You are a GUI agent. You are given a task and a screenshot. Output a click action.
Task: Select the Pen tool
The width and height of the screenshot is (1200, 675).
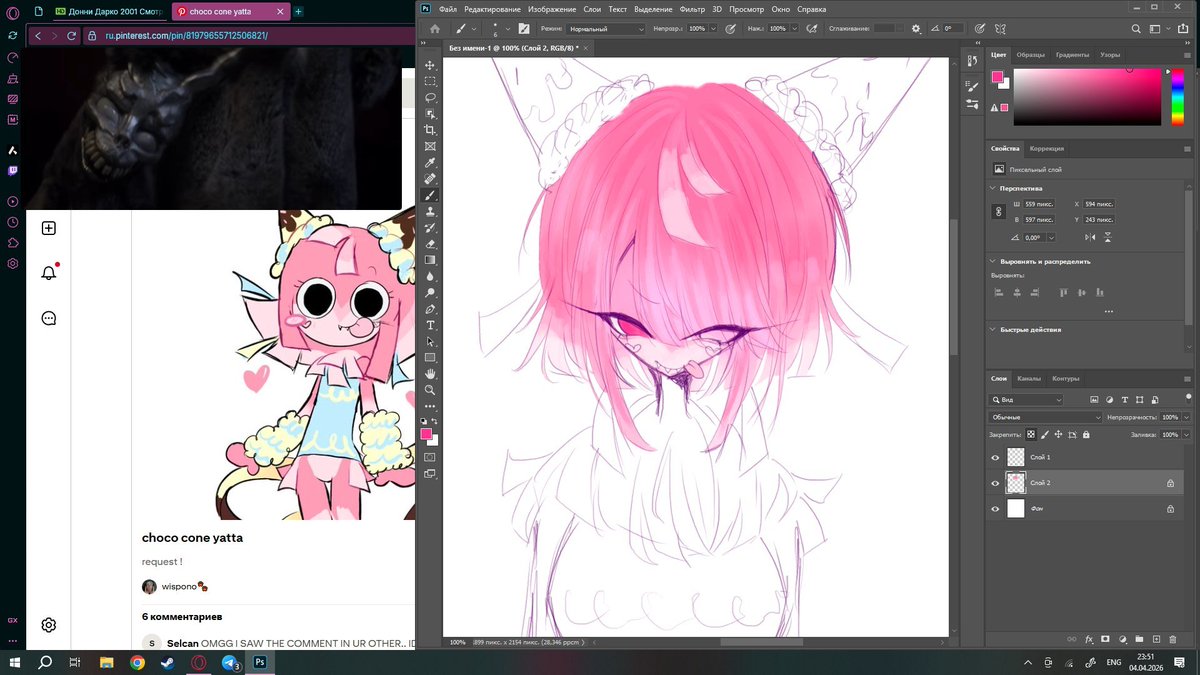[x=431, y=309]
